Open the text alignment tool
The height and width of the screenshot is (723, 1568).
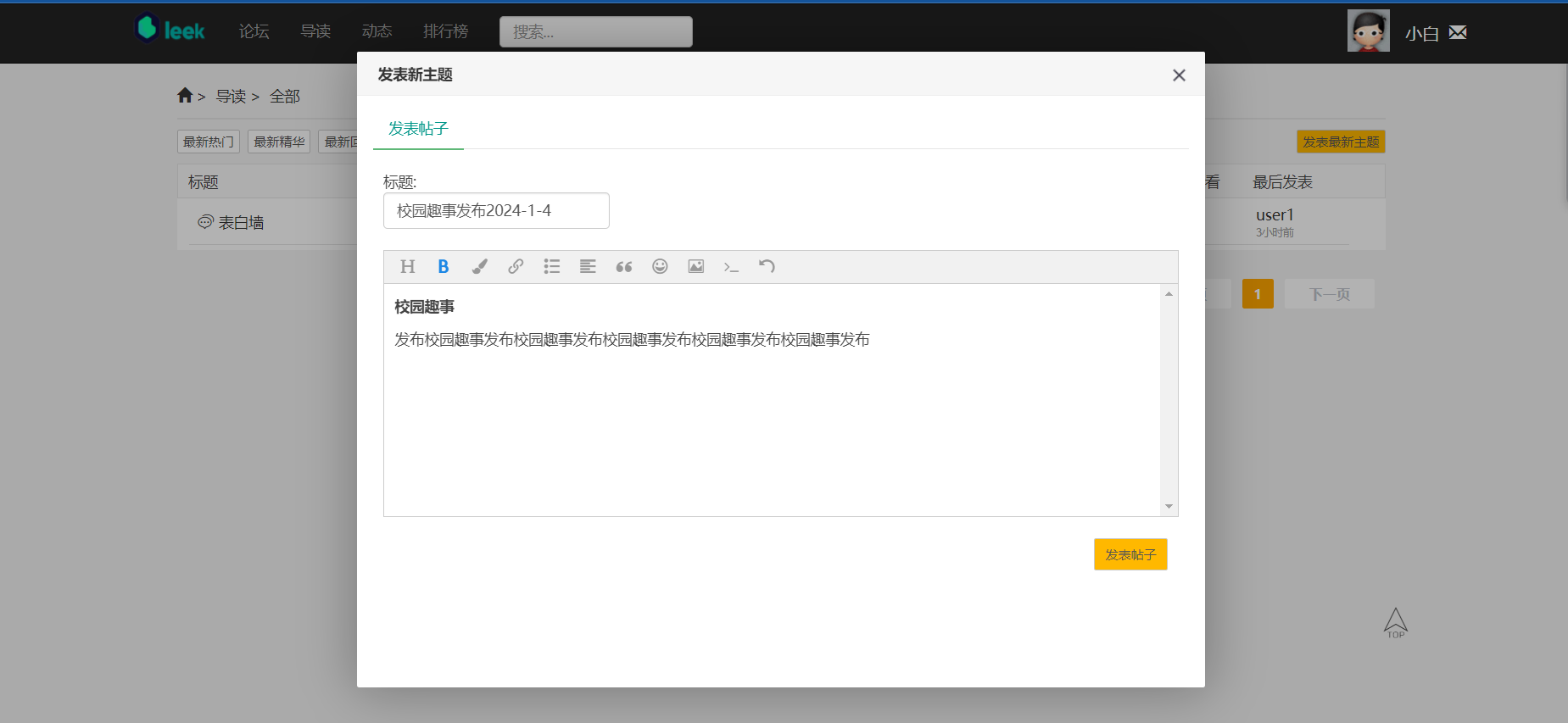[x=588, y=267]
